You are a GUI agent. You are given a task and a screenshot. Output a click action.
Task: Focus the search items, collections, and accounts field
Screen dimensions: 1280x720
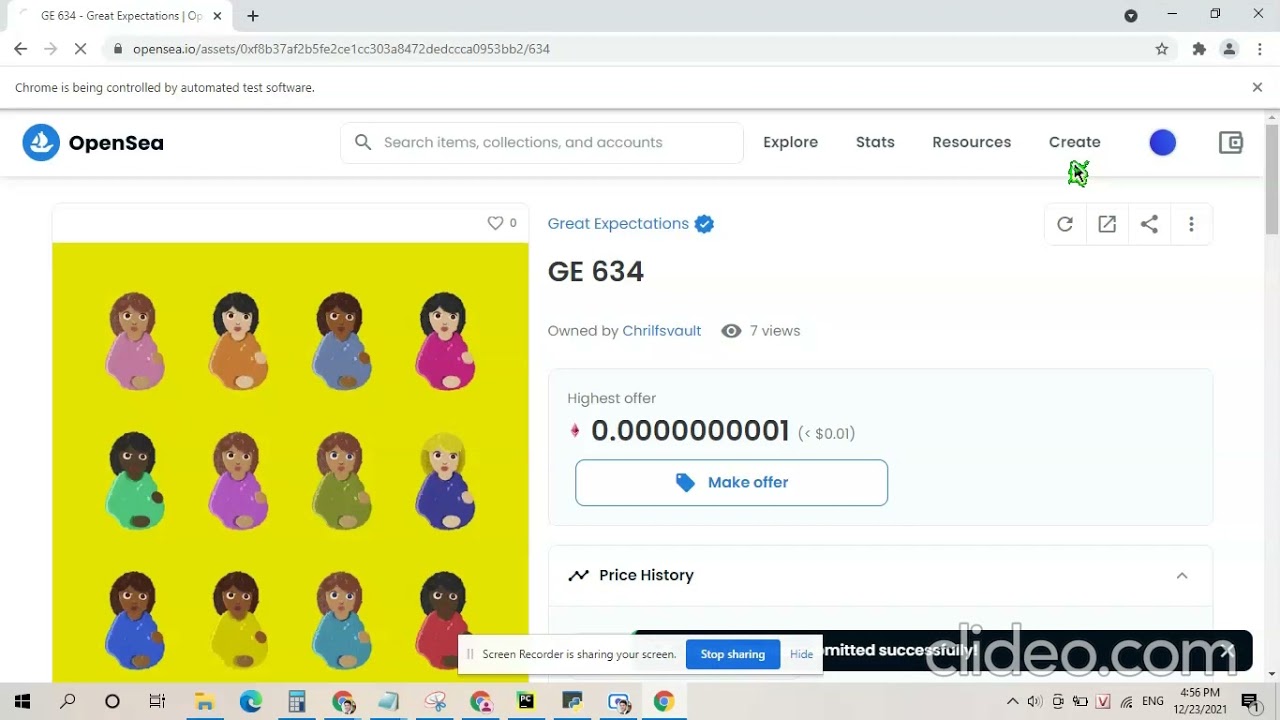point(542,142)
